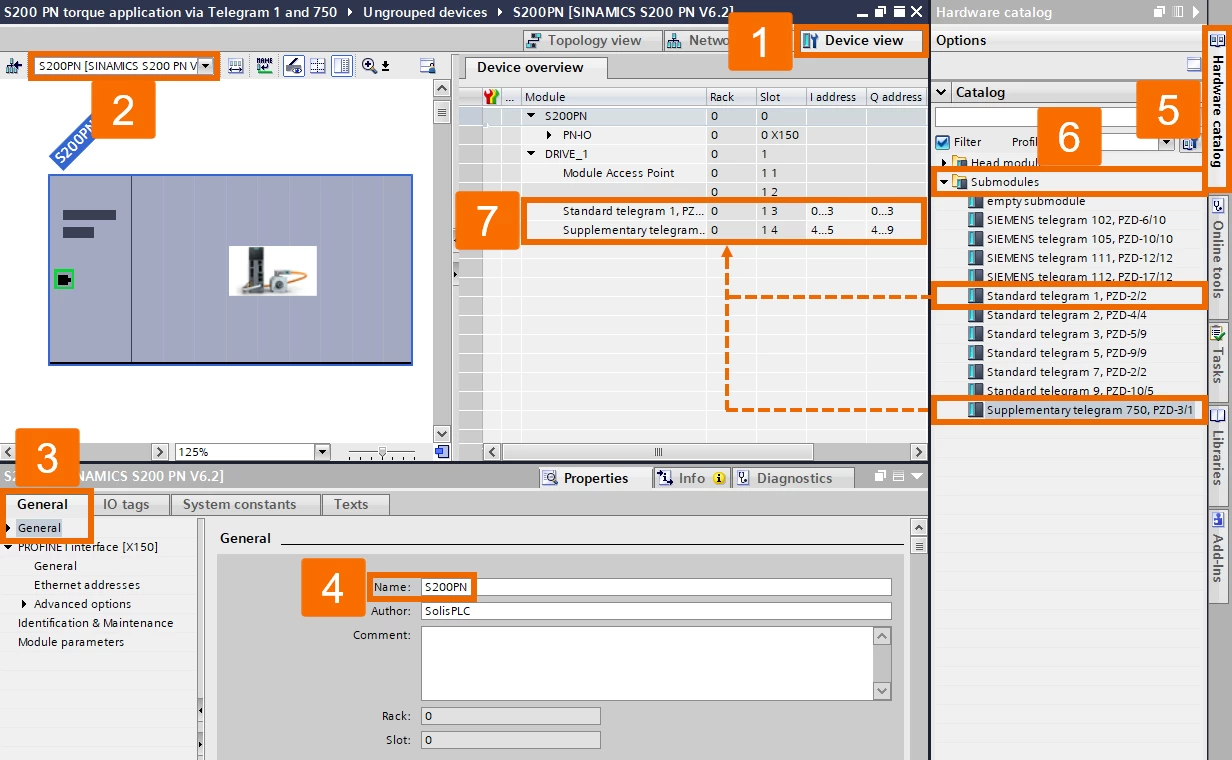Click the go-to-network-view icon left of device selector
Screen dimensions: 1232x760
13,66
